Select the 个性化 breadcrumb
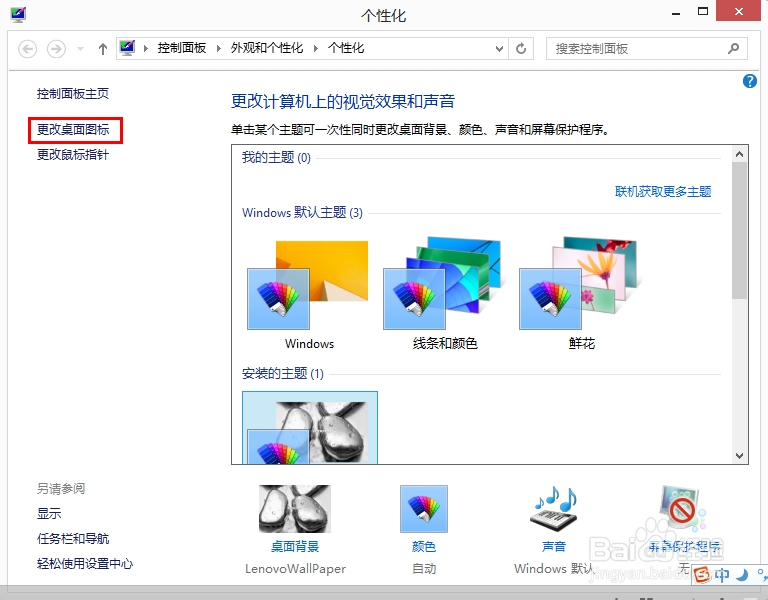Viewport: 768px width, 600px height. click(x=346, y=48)
